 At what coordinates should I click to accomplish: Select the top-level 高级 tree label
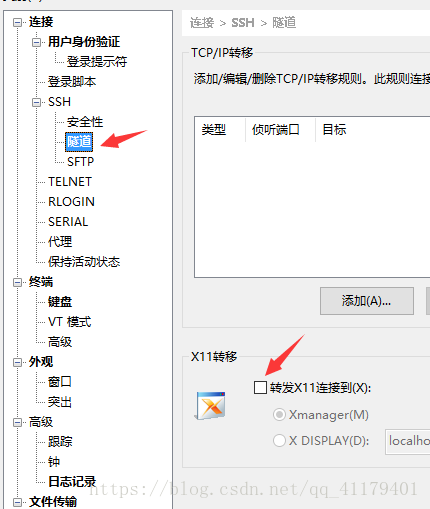(41, 422)
